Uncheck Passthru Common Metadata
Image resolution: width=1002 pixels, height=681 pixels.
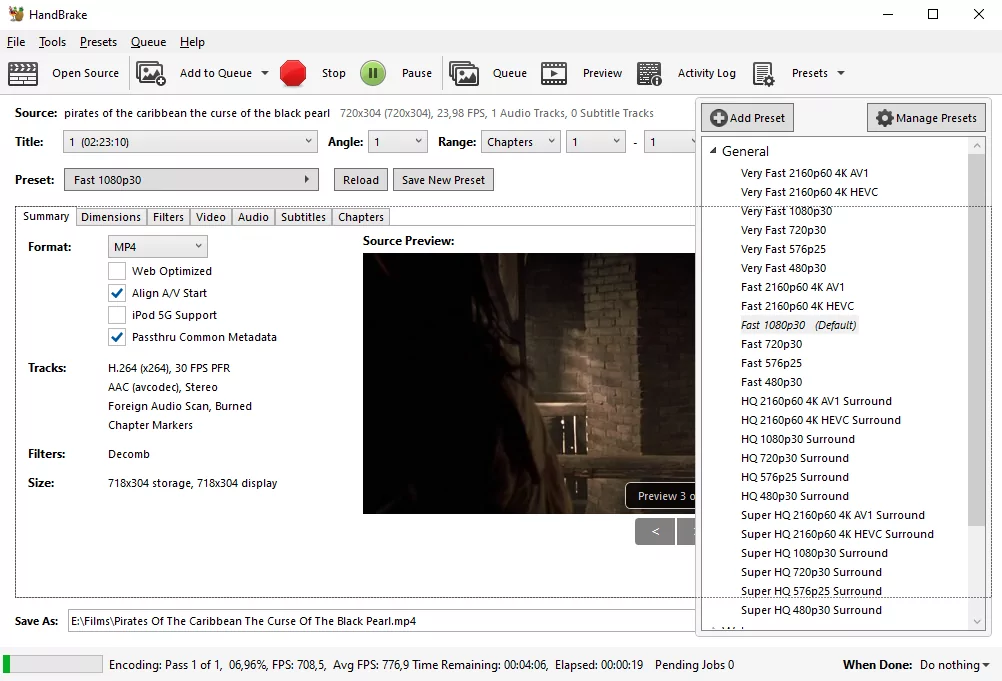click(x=117, y=337)
